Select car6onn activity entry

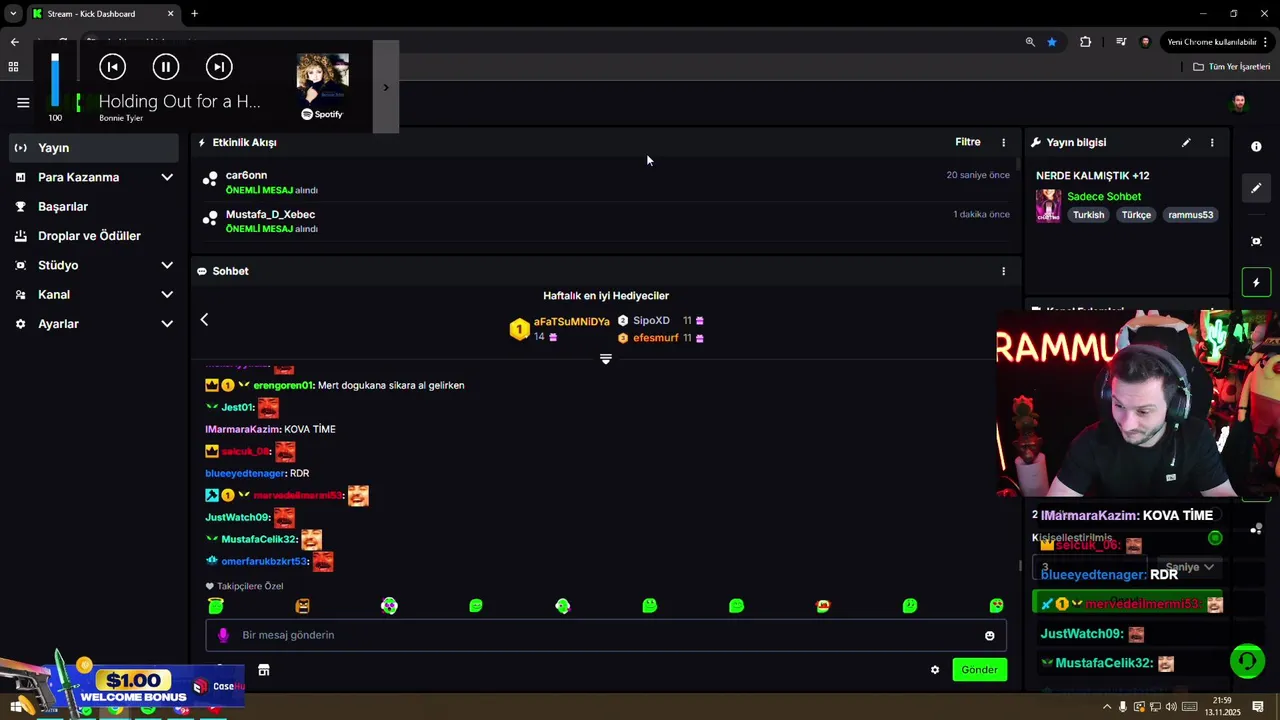[606, 182]
